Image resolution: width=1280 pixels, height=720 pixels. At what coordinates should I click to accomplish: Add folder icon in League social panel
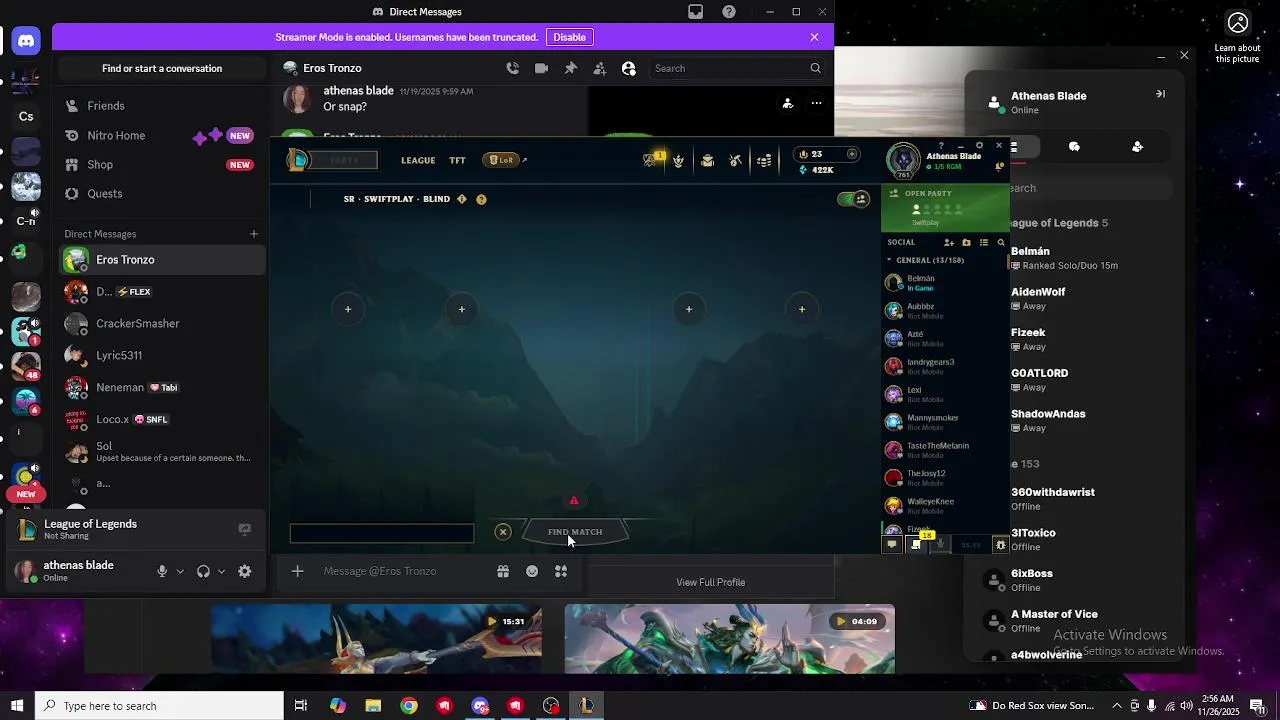tap(966, 242)
